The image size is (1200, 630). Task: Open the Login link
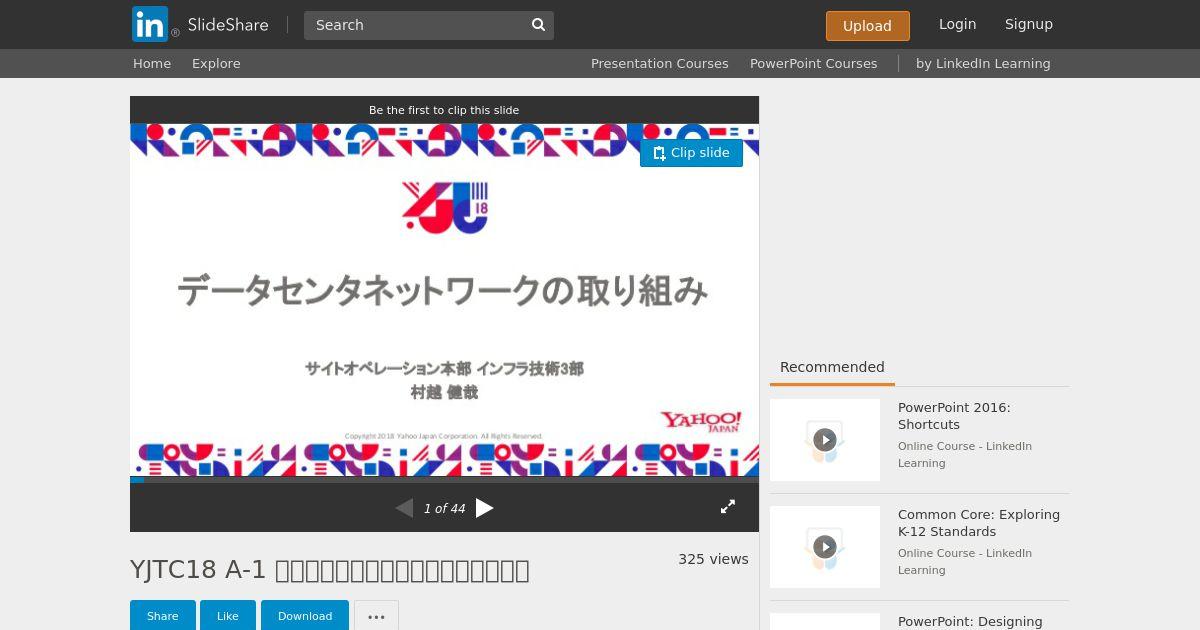click(957, 24)
